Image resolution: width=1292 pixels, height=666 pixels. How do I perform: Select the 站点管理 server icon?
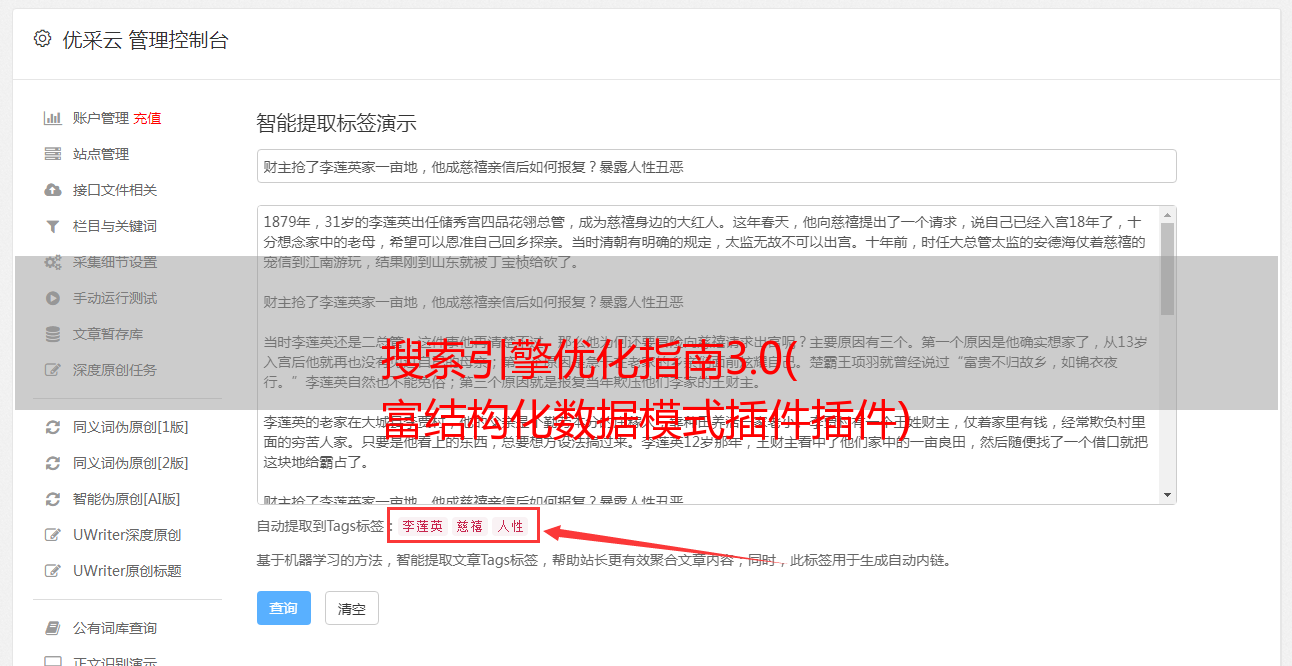tap(53, 154)
